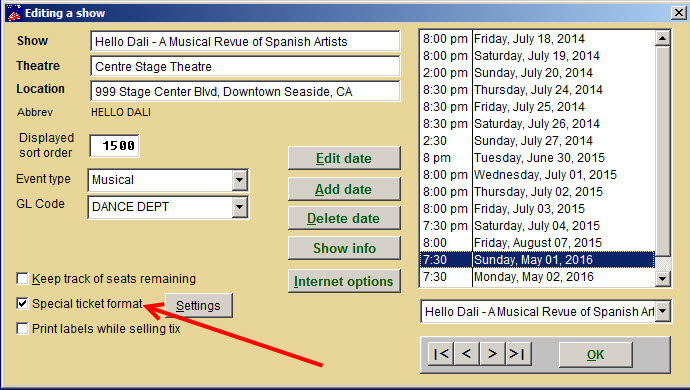Select Thursday, July 02, 2015 performance

click(537, 192)
